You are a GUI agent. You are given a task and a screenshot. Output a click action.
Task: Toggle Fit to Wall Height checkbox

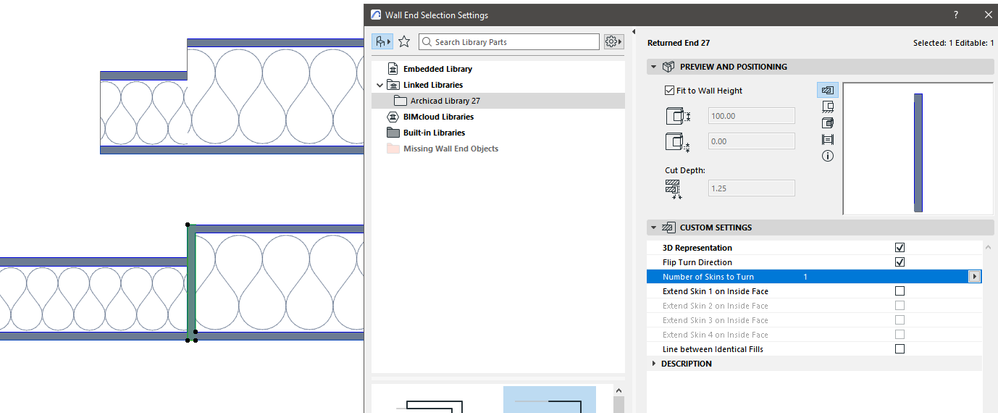tap(668, 90)
